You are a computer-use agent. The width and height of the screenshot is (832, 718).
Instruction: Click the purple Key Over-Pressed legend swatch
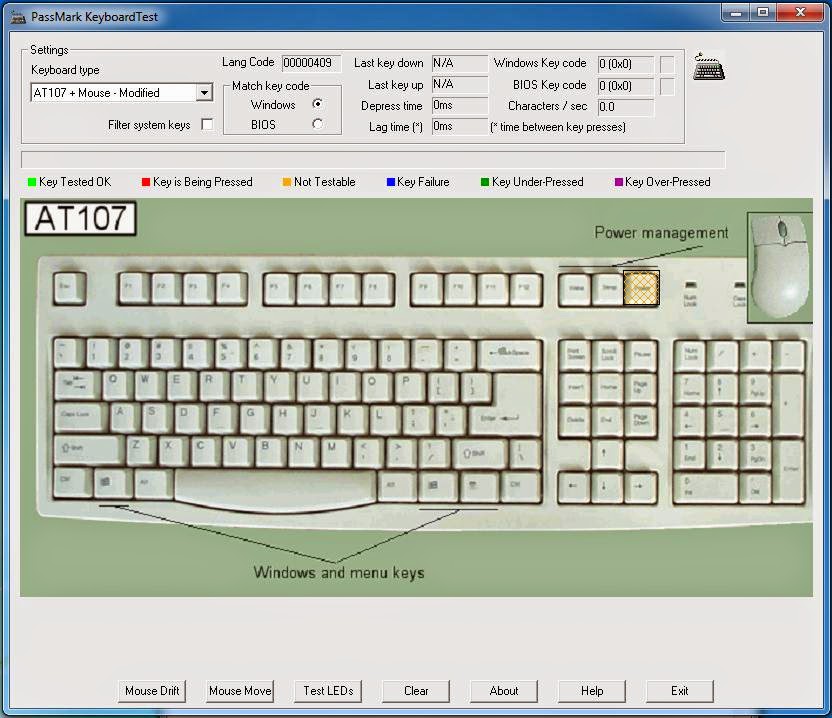[x=619, y=182]
